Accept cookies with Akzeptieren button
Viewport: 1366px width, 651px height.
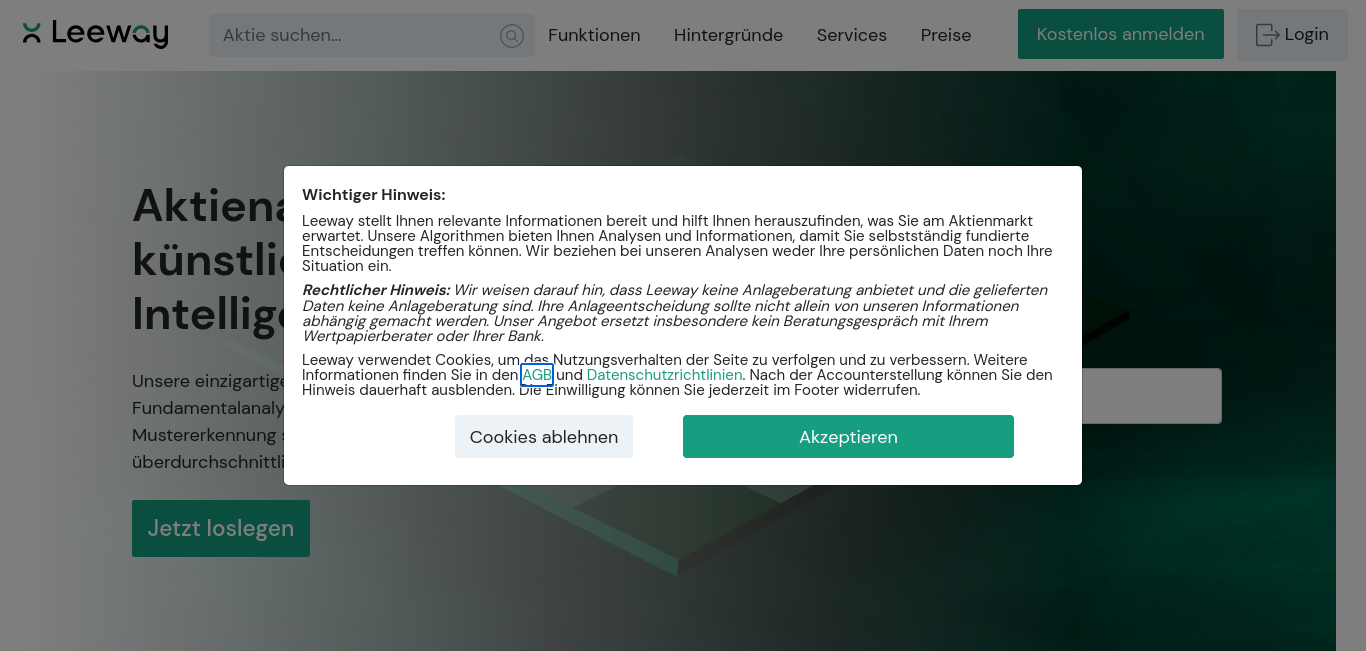(848, 437)
